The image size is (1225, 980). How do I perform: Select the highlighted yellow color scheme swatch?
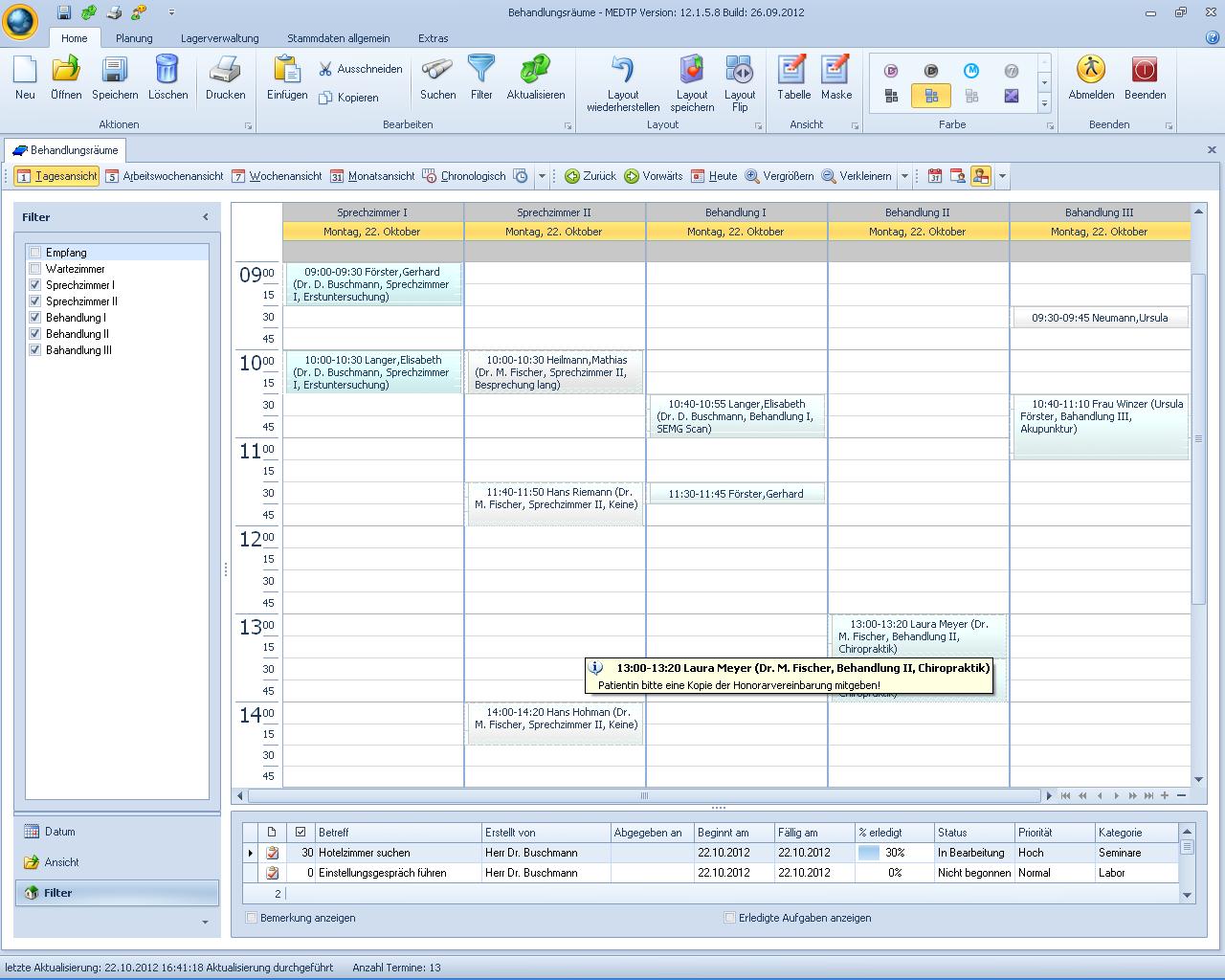tap(930, 96)
